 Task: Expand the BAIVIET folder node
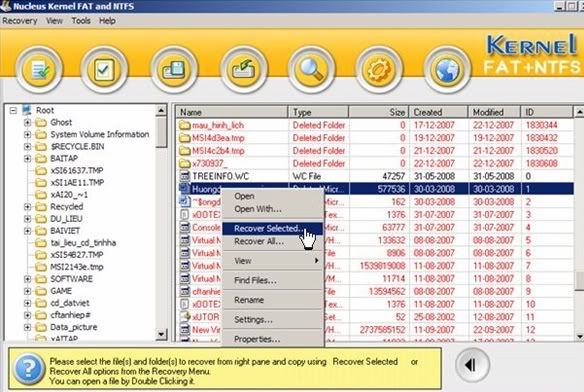[27, 231]
